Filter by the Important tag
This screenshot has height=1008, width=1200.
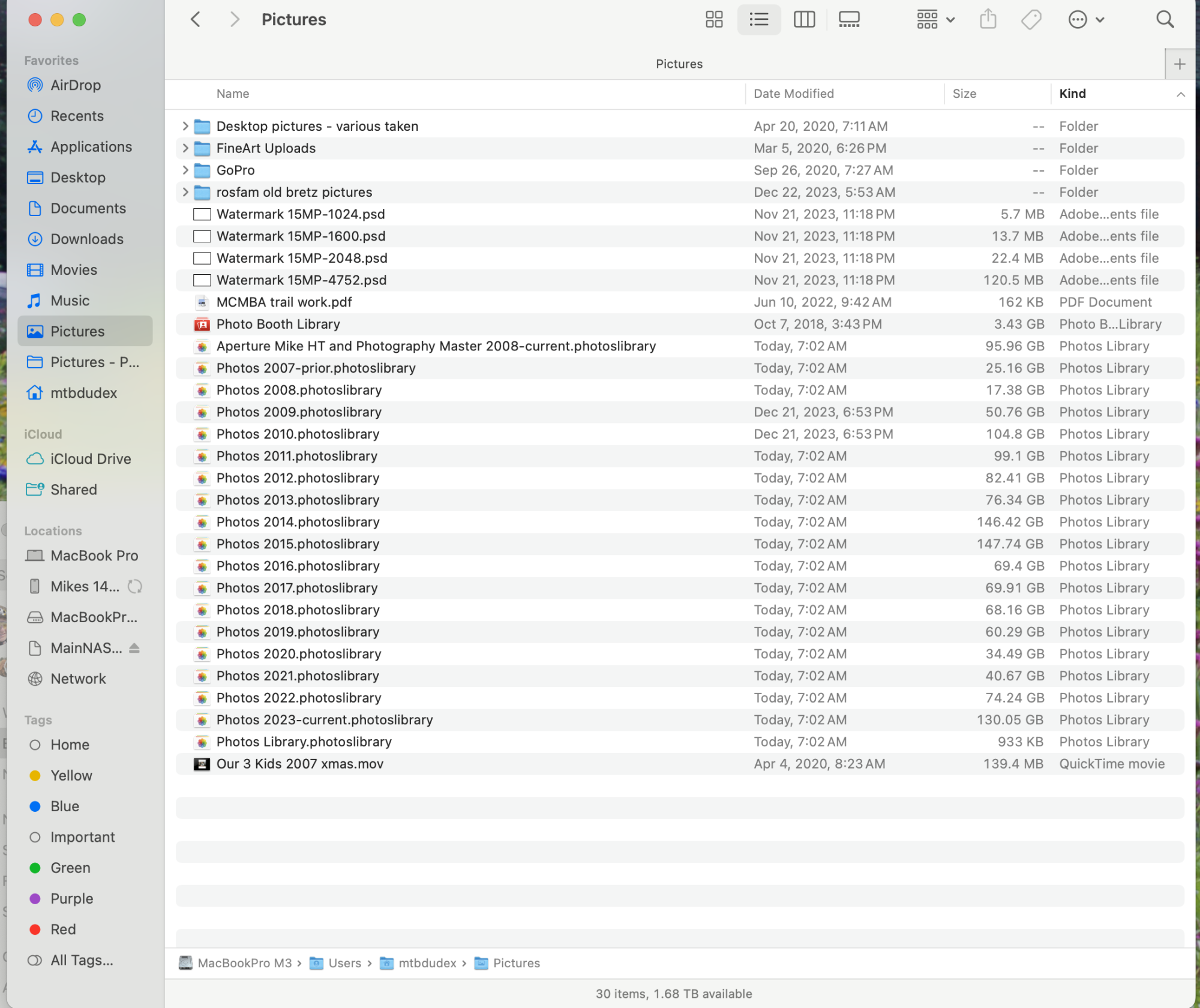point(83,837)
